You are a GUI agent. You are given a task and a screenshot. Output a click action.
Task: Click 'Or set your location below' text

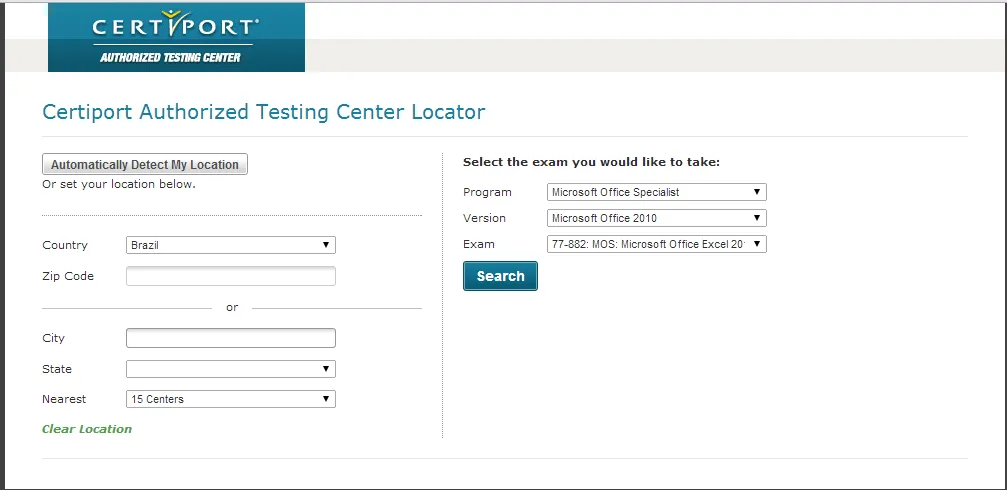119,184
